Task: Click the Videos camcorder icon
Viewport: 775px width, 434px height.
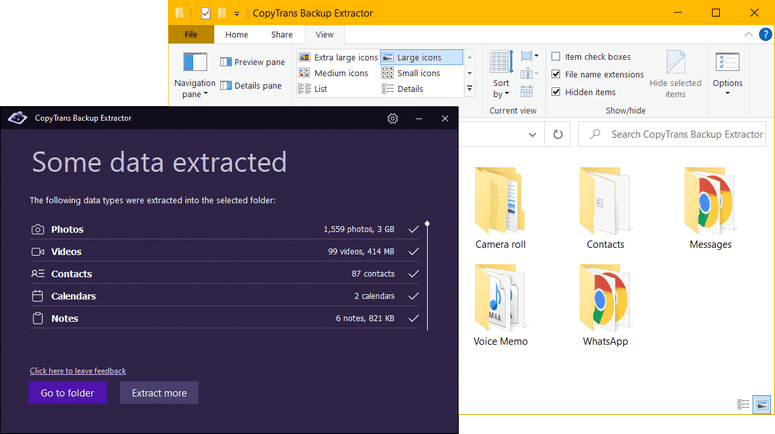Action: [x=38, y=252]
